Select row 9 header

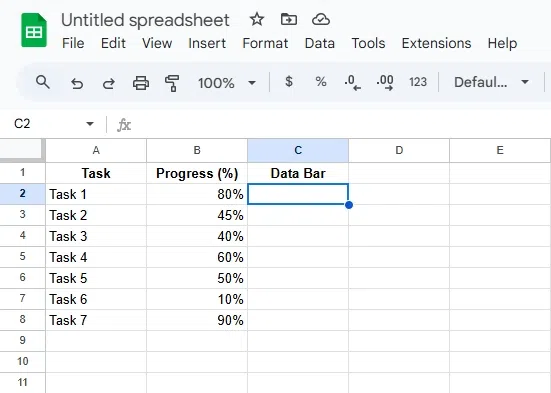22,341
